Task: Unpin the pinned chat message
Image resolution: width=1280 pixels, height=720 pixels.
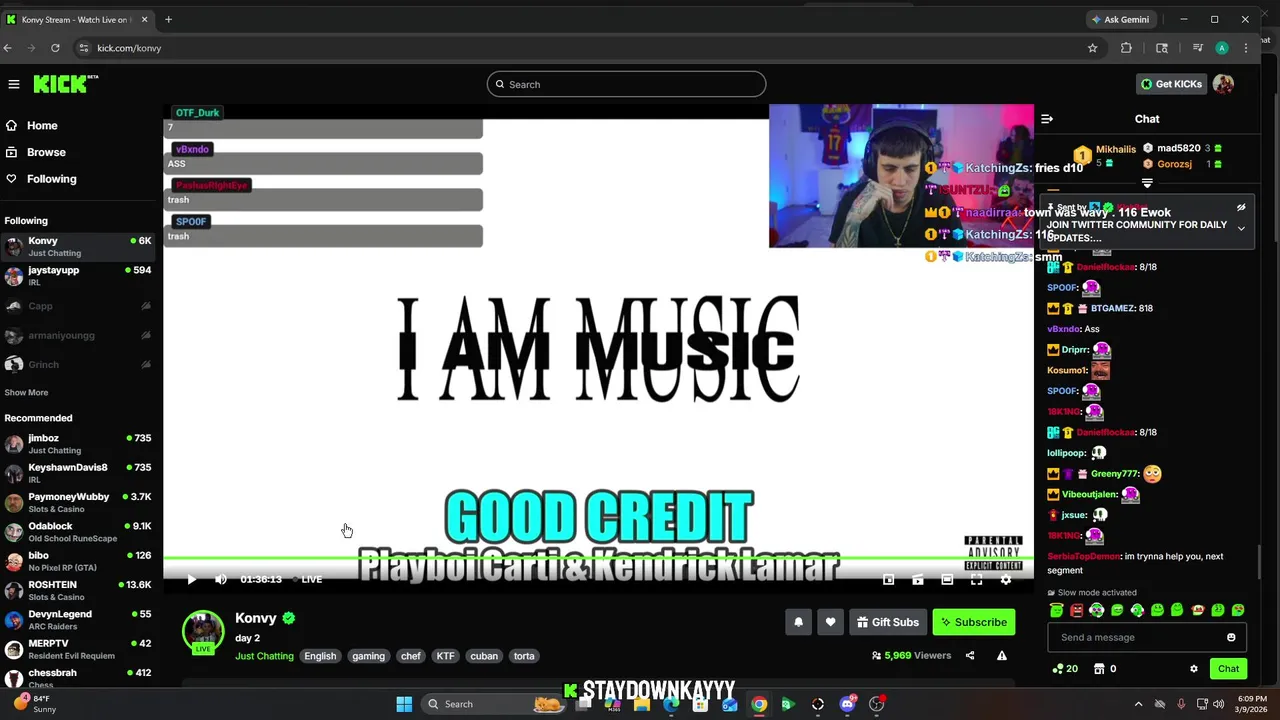Action: pyautogui.click(x=1241, y=208)
